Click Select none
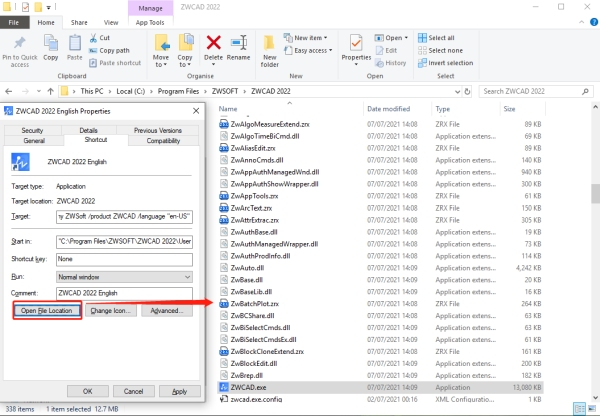The image size is (600, 416). (440, 51)
